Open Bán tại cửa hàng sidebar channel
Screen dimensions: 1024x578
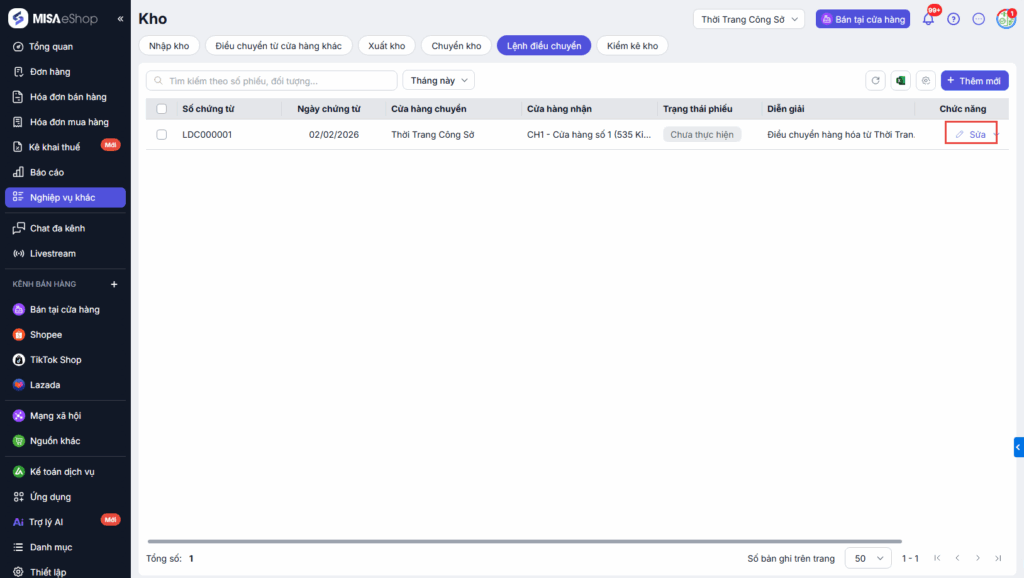[x=64, y=310]
